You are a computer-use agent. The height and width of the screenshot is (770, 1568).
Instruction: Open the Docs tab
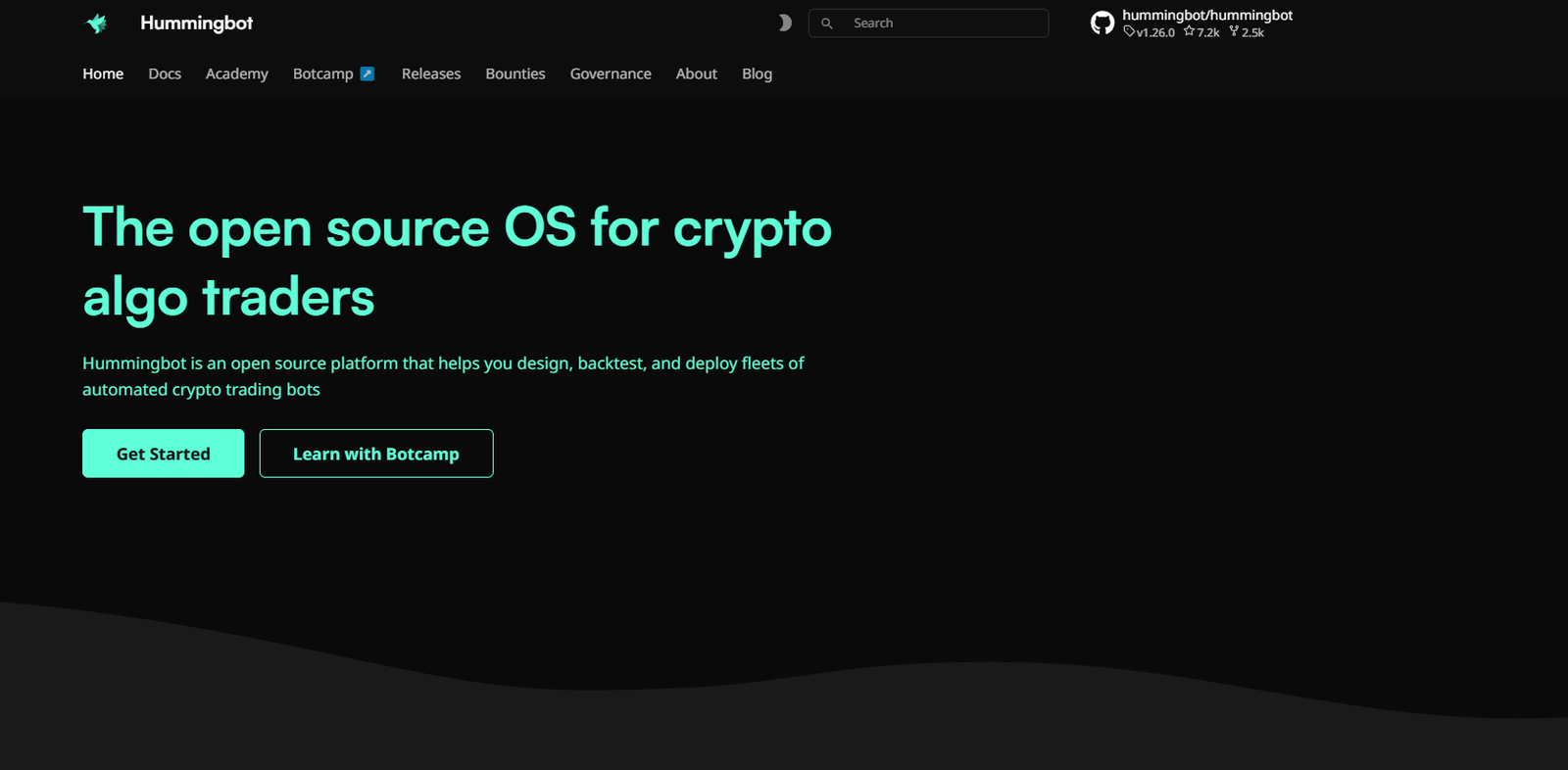pyautogui.click(x=165, y=73)
